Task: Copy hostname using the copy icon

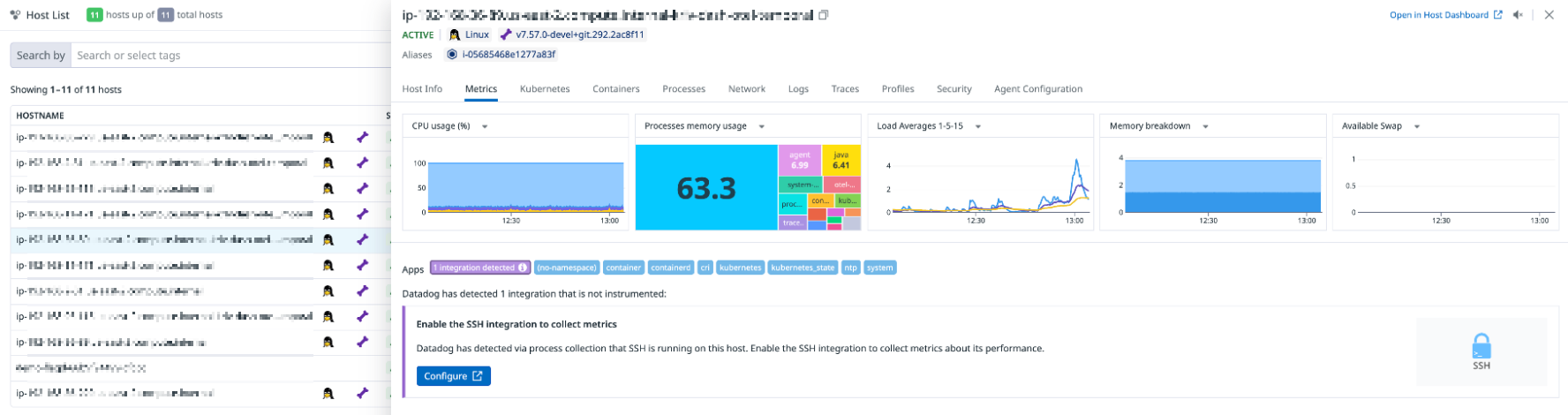Action: coord(824,15)
